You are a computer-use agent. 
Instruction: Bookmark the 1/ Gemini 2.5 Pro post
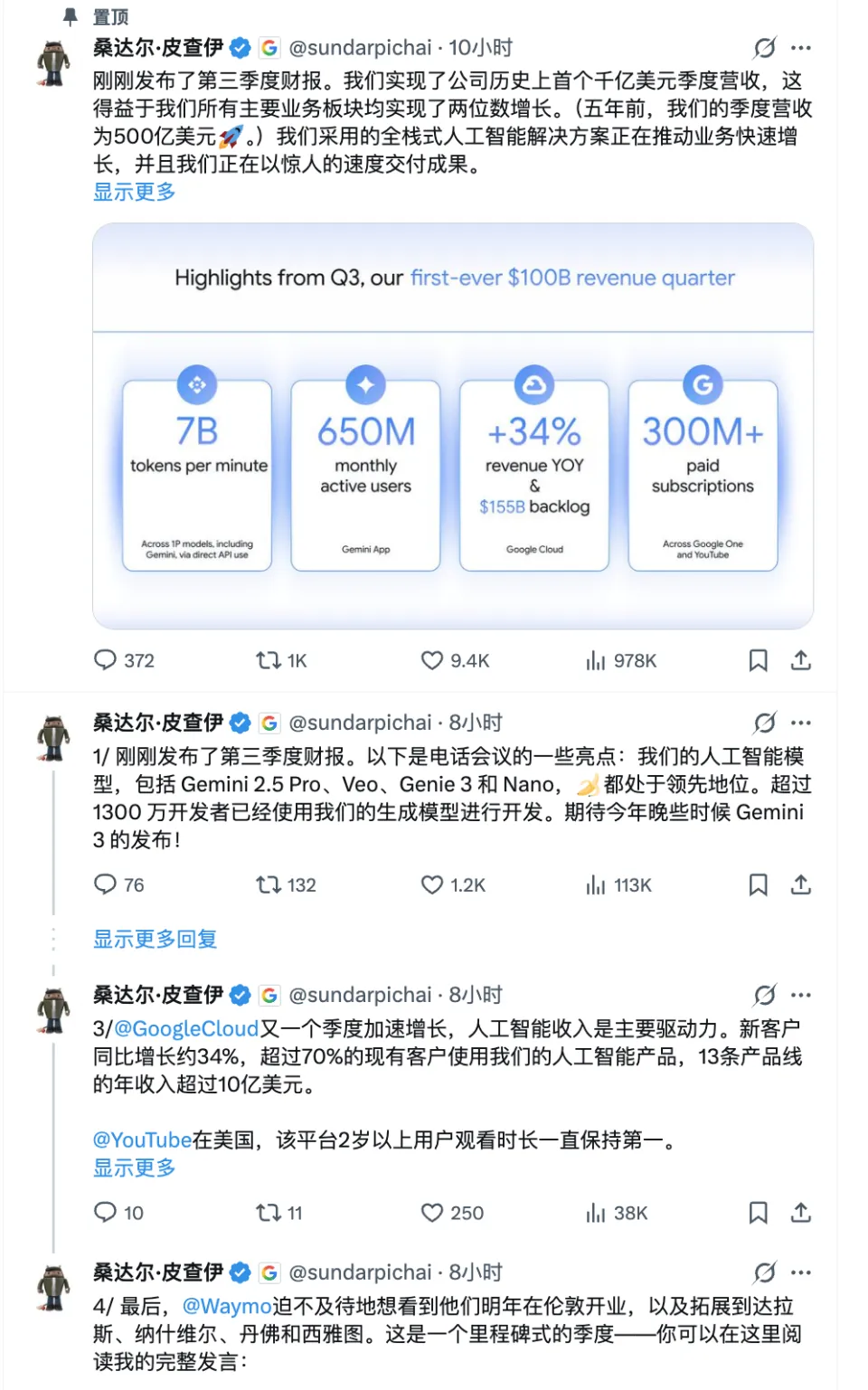click(759, 884)
